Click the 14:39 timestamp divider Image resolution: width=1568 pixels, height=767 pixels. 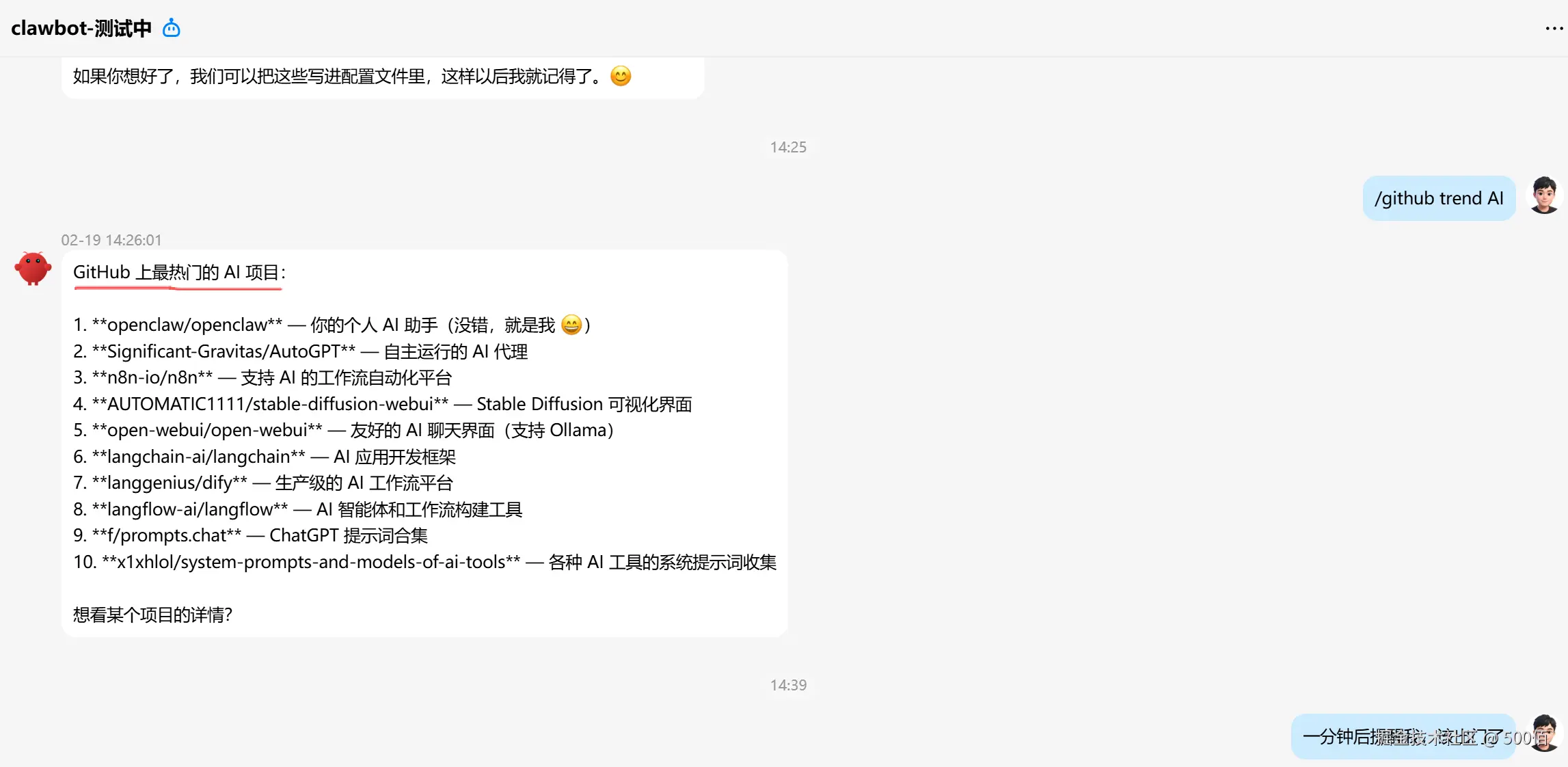click(788, 685)
